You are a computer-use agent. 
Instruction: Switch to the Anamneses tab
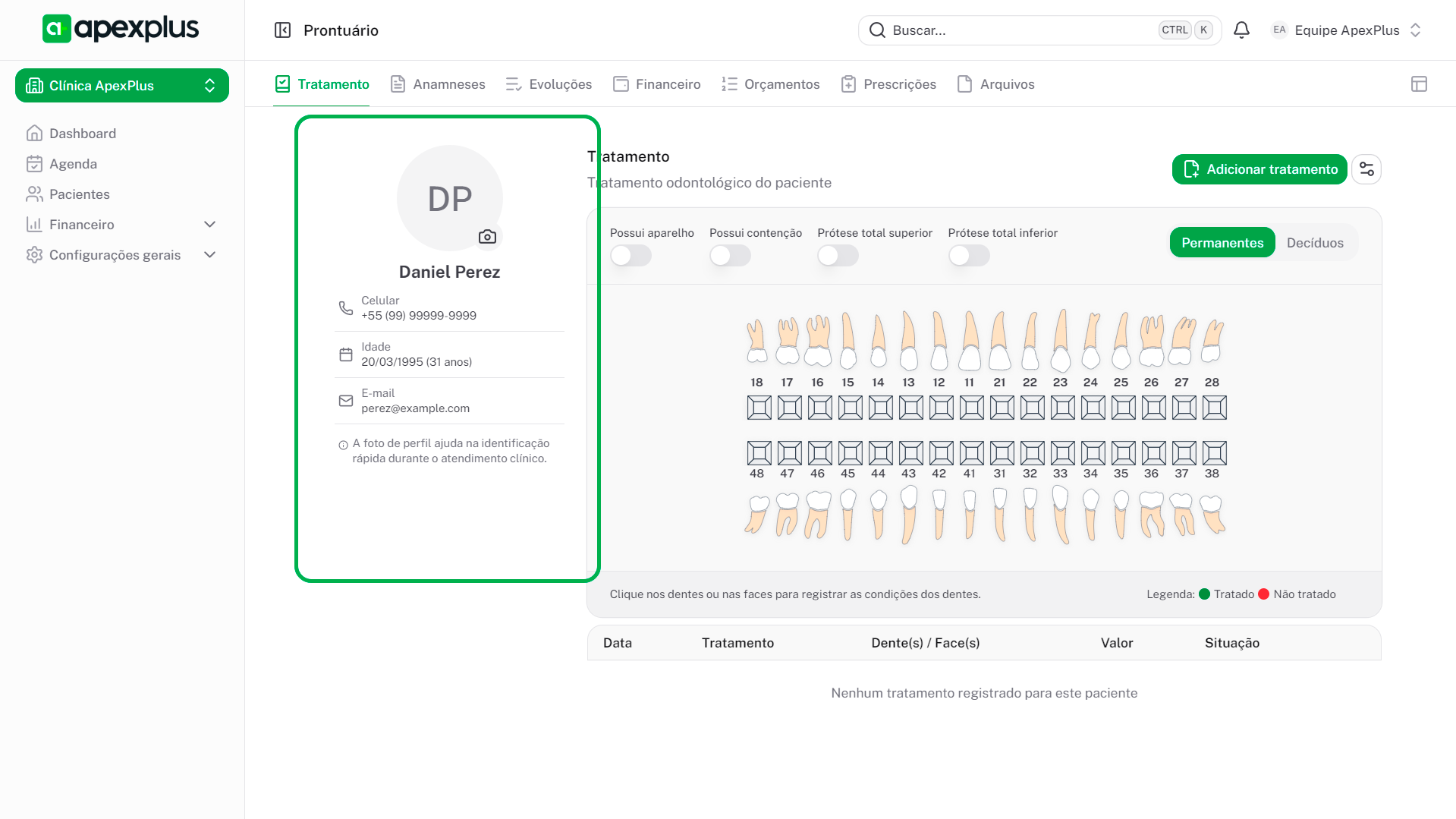(x=438, y=84)
